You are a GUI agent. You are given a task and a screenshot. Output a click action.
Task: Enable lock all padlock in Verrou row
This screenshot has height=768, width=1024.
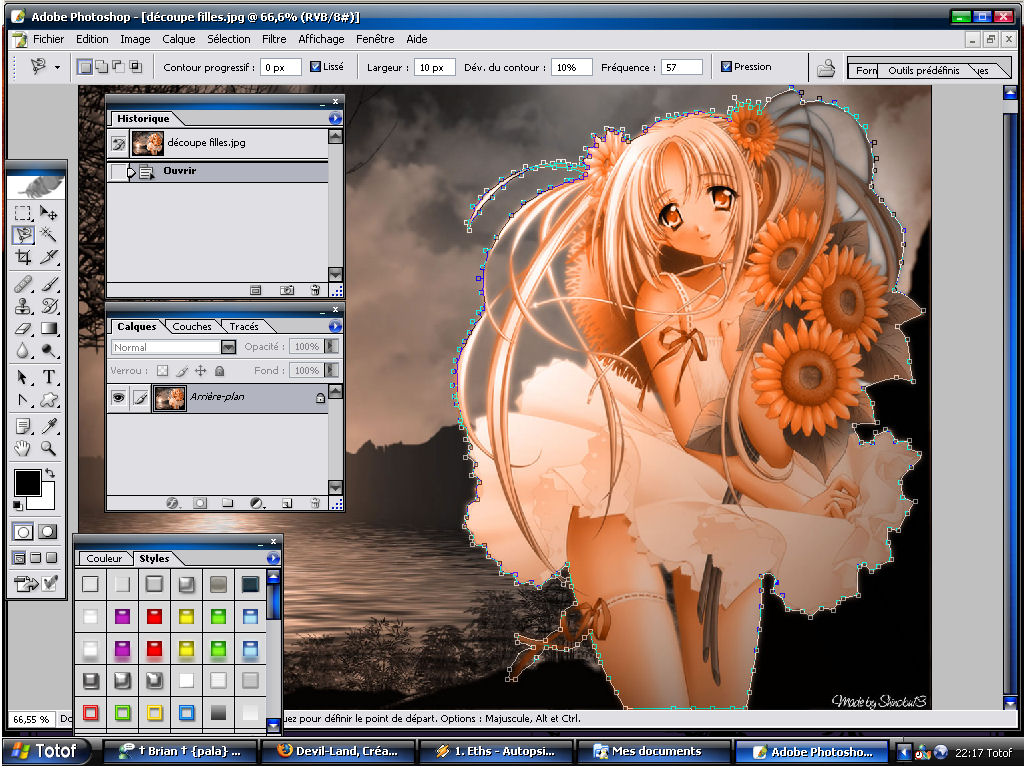219,371
